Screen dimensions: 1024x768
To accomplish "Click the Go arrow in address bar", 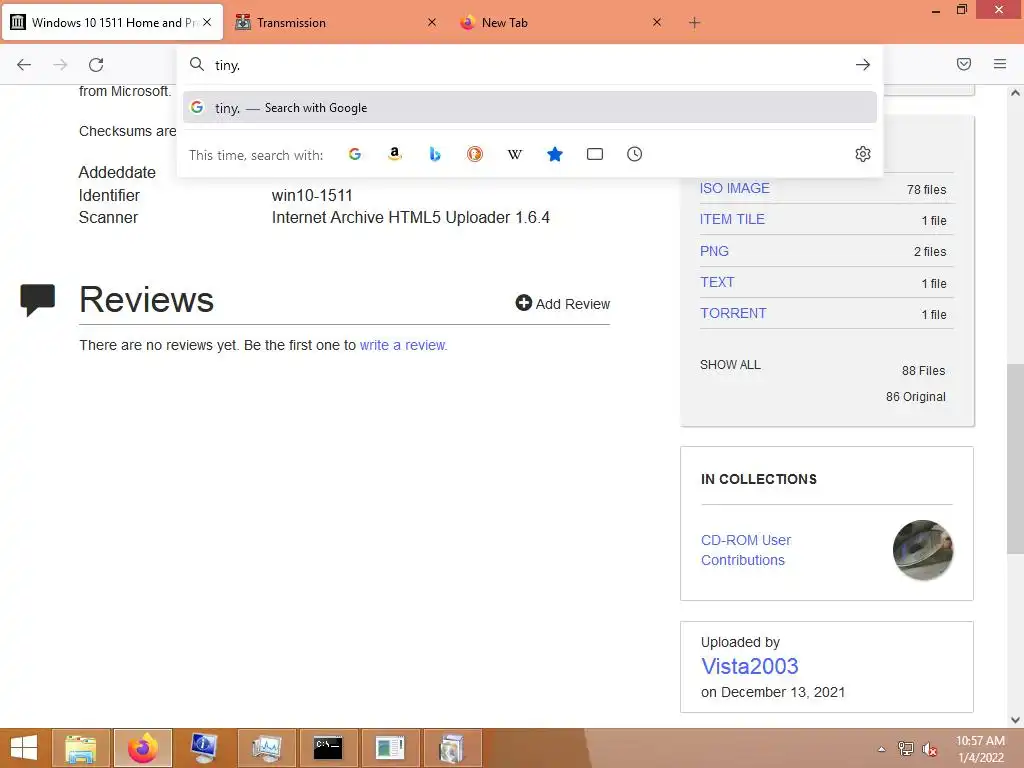I will point(863,65).
